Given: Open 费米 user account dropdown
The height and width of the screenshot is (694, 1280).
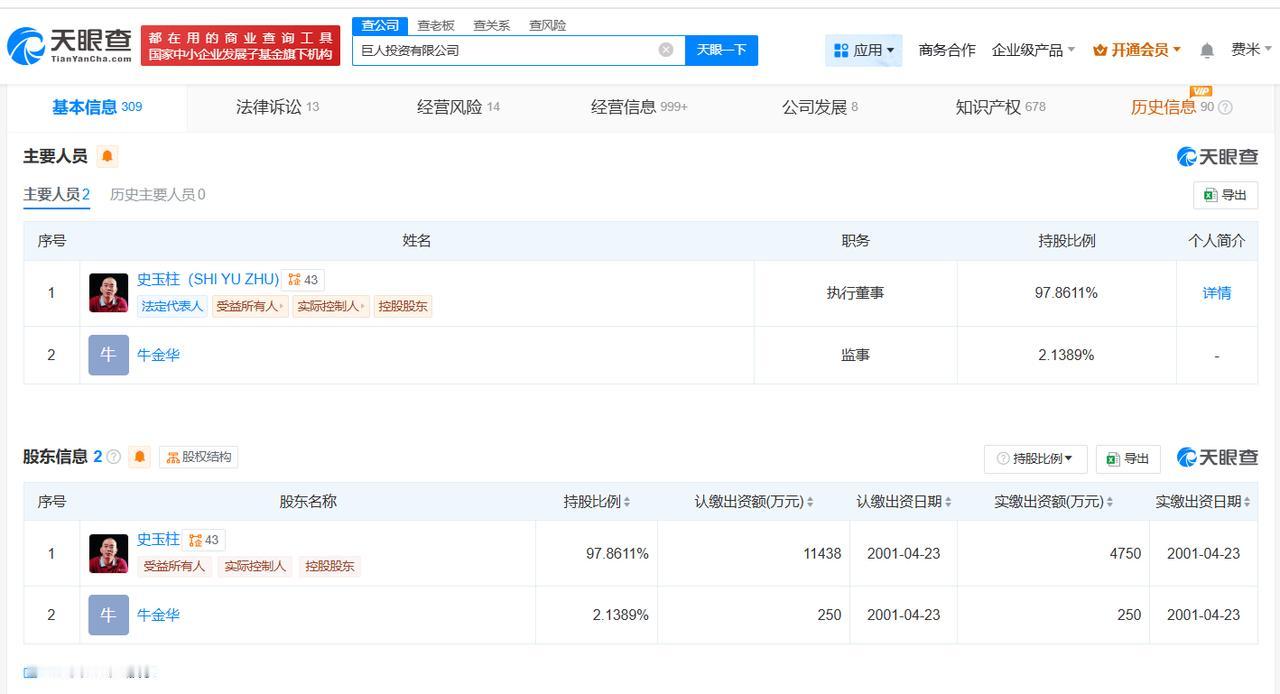Looking at the screenshot, I should click(1252, 50).
